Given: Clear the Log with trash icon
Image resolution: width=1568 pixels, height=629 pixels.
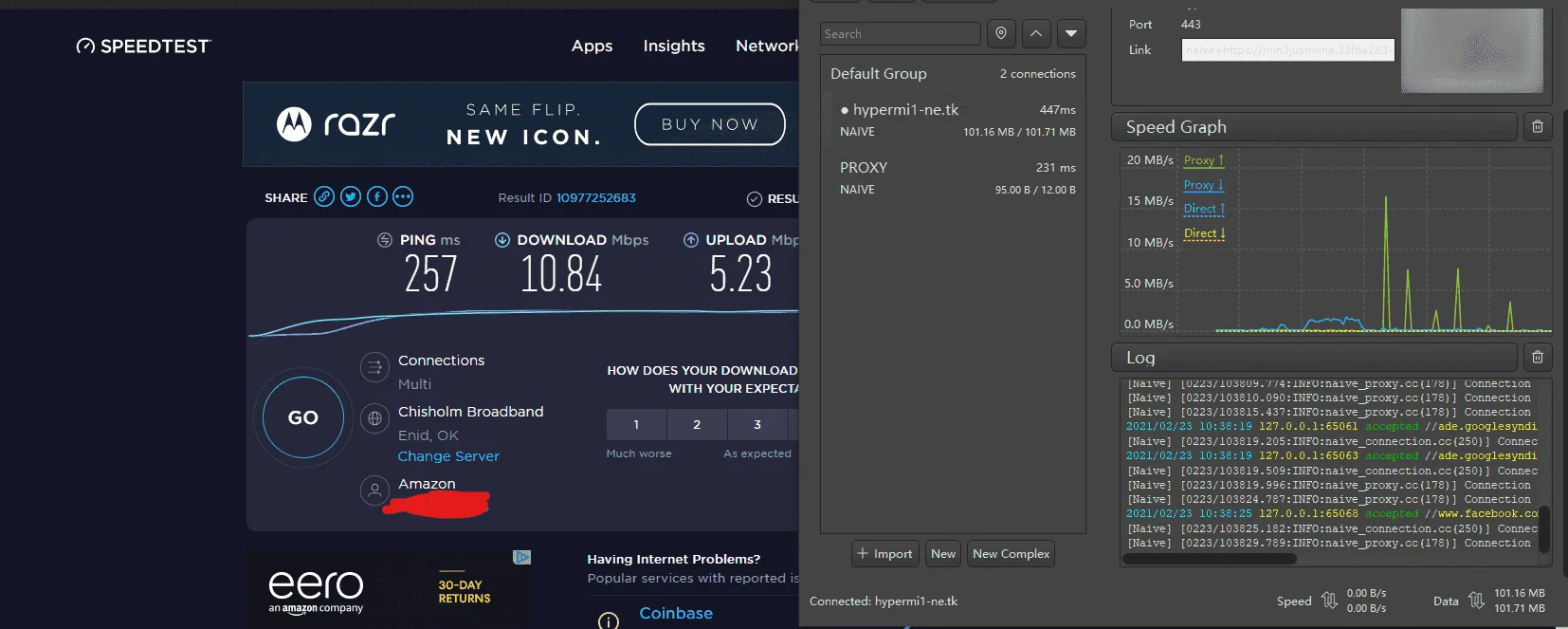Looking at the screenshot, I should pos(1538,357).
